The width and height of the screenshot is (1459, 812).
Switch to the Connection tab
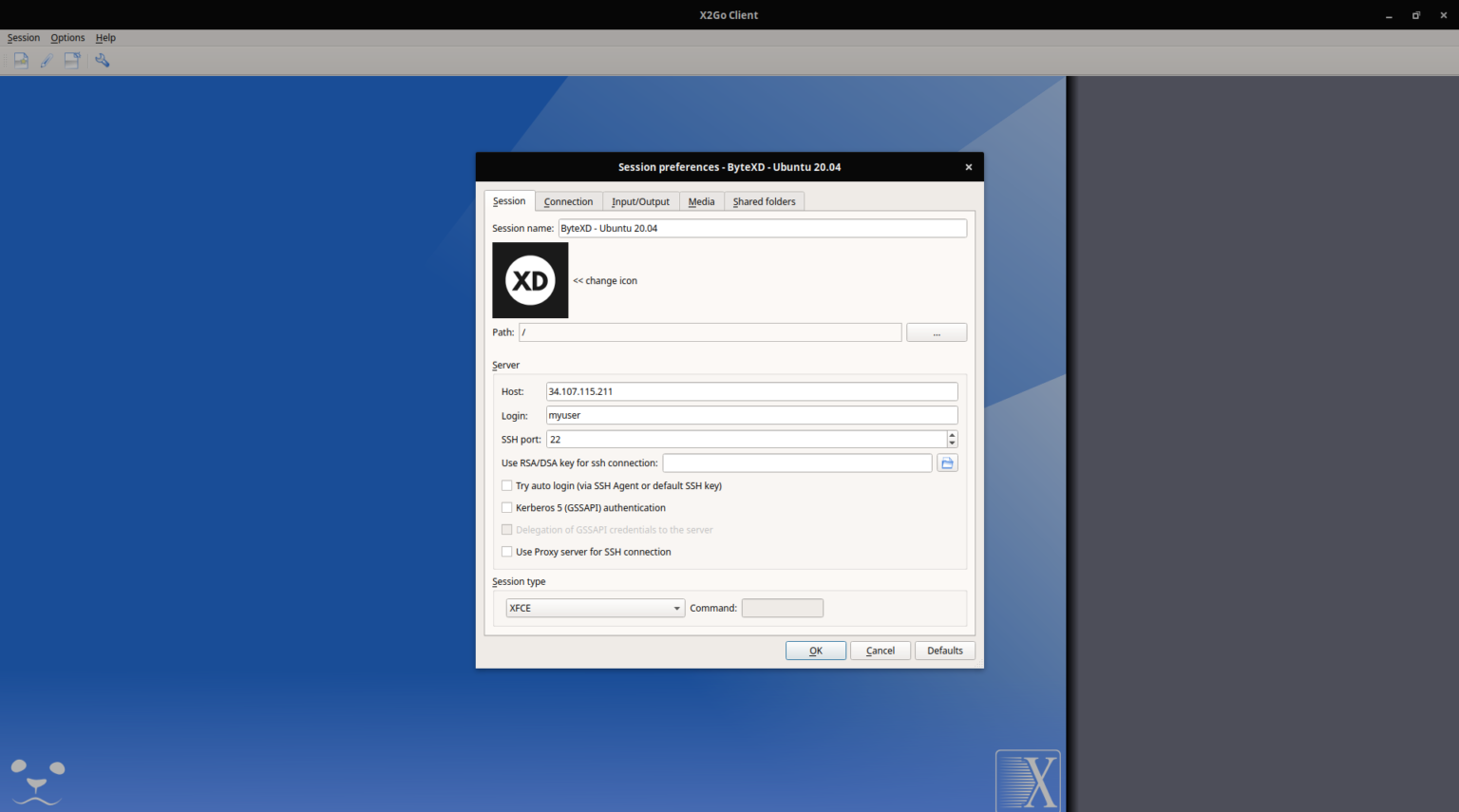[x=568, y=201]
